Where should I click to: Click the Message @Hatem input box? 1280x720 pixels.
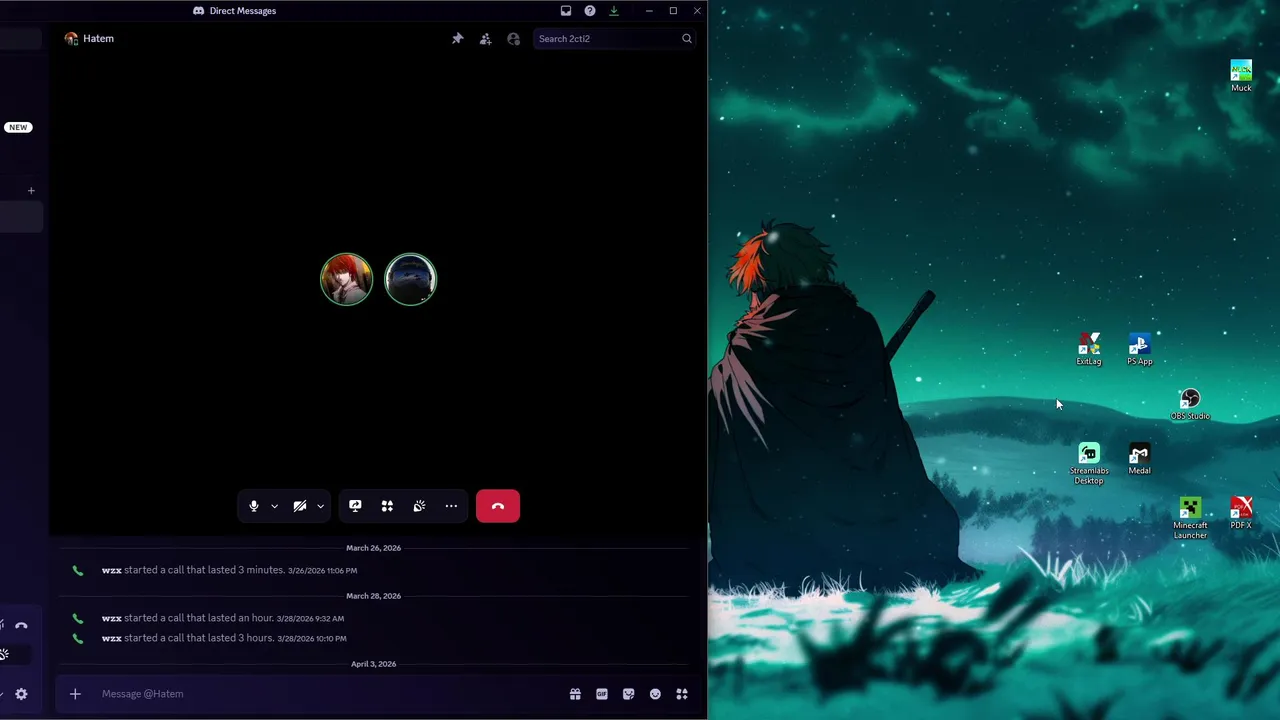[330, 694]
